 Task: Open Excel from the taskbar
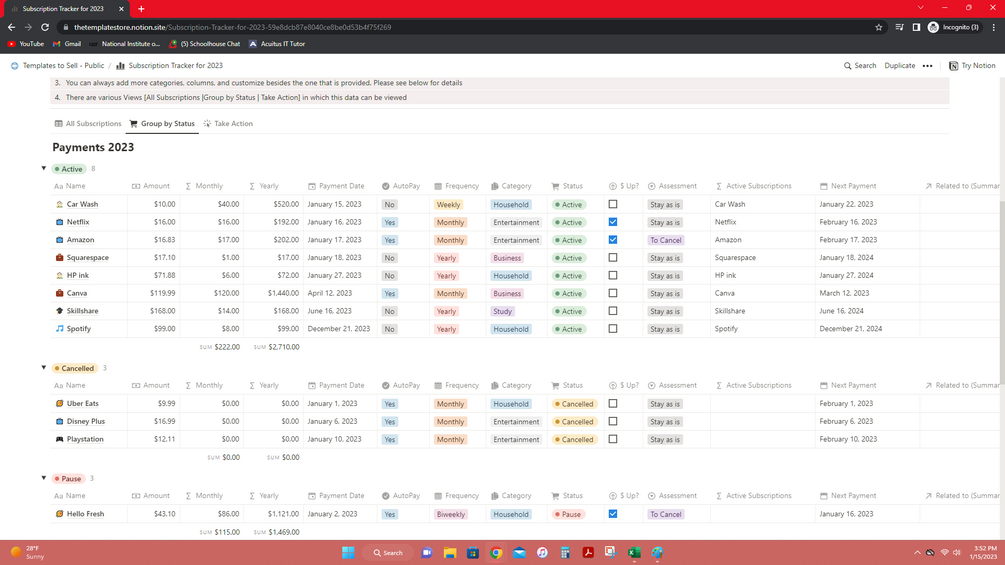(634, 553)
